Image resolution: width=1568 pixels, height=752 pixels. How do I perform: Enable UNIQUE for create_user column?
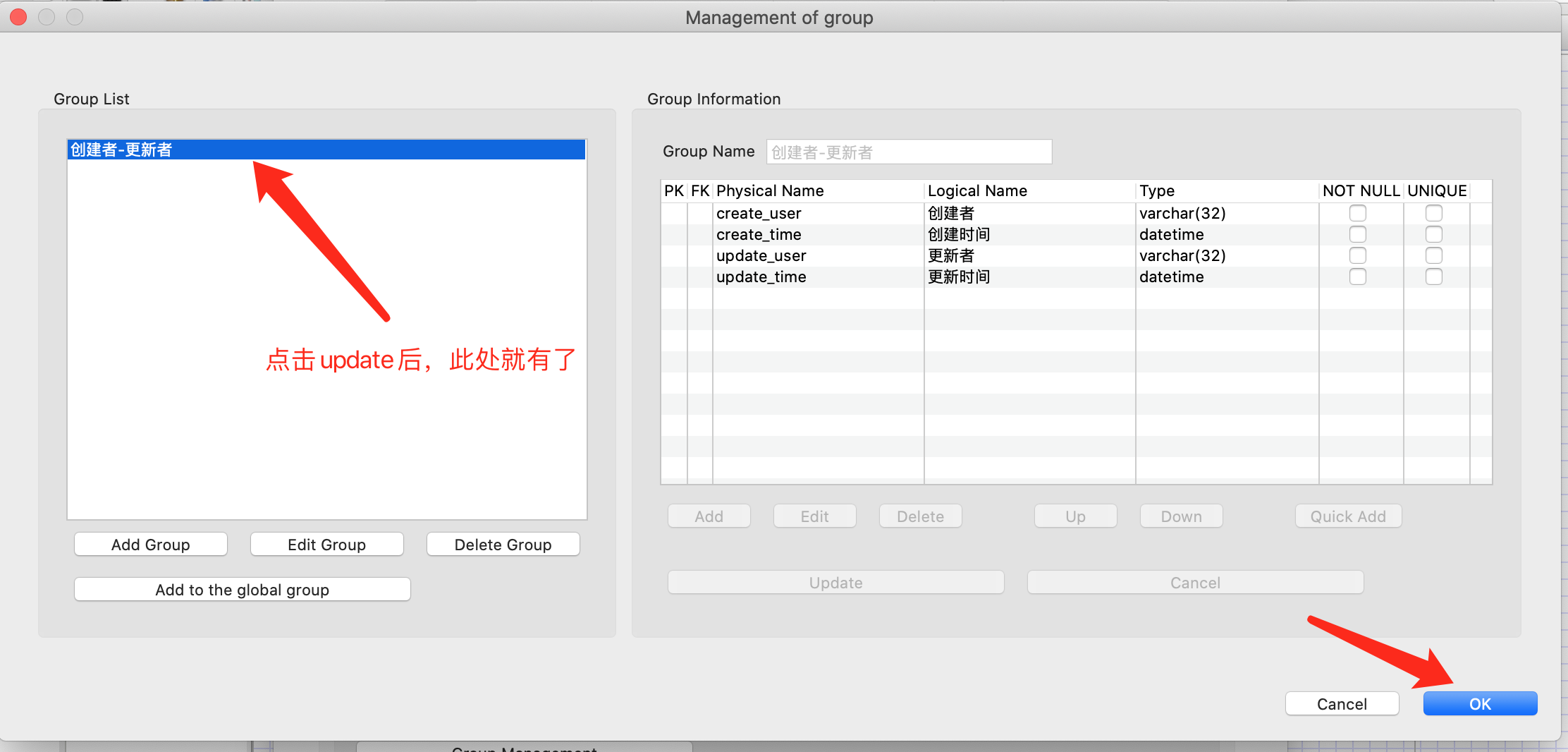click(1434, 213)
